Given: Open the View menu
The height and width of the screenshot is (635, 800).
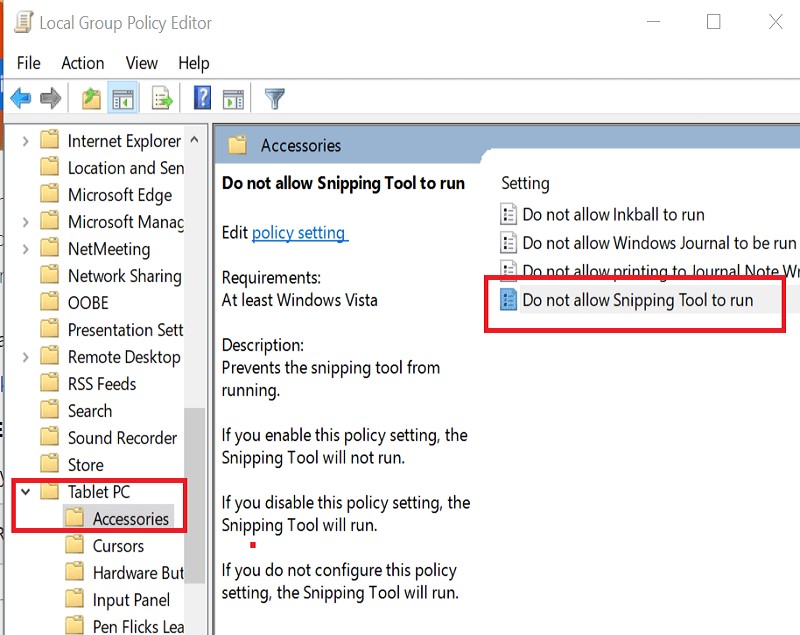Looking at the screenshot, I should pos(141,63).
